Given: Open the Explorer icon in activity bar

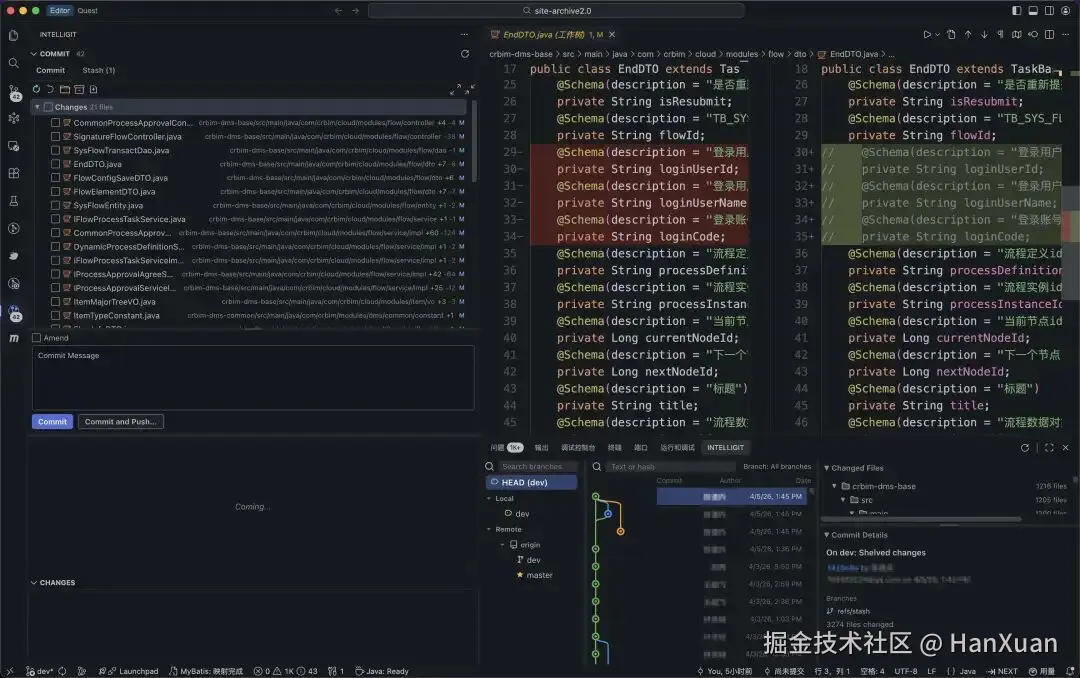Looking at the screenshot, I should tap(14, 36).
